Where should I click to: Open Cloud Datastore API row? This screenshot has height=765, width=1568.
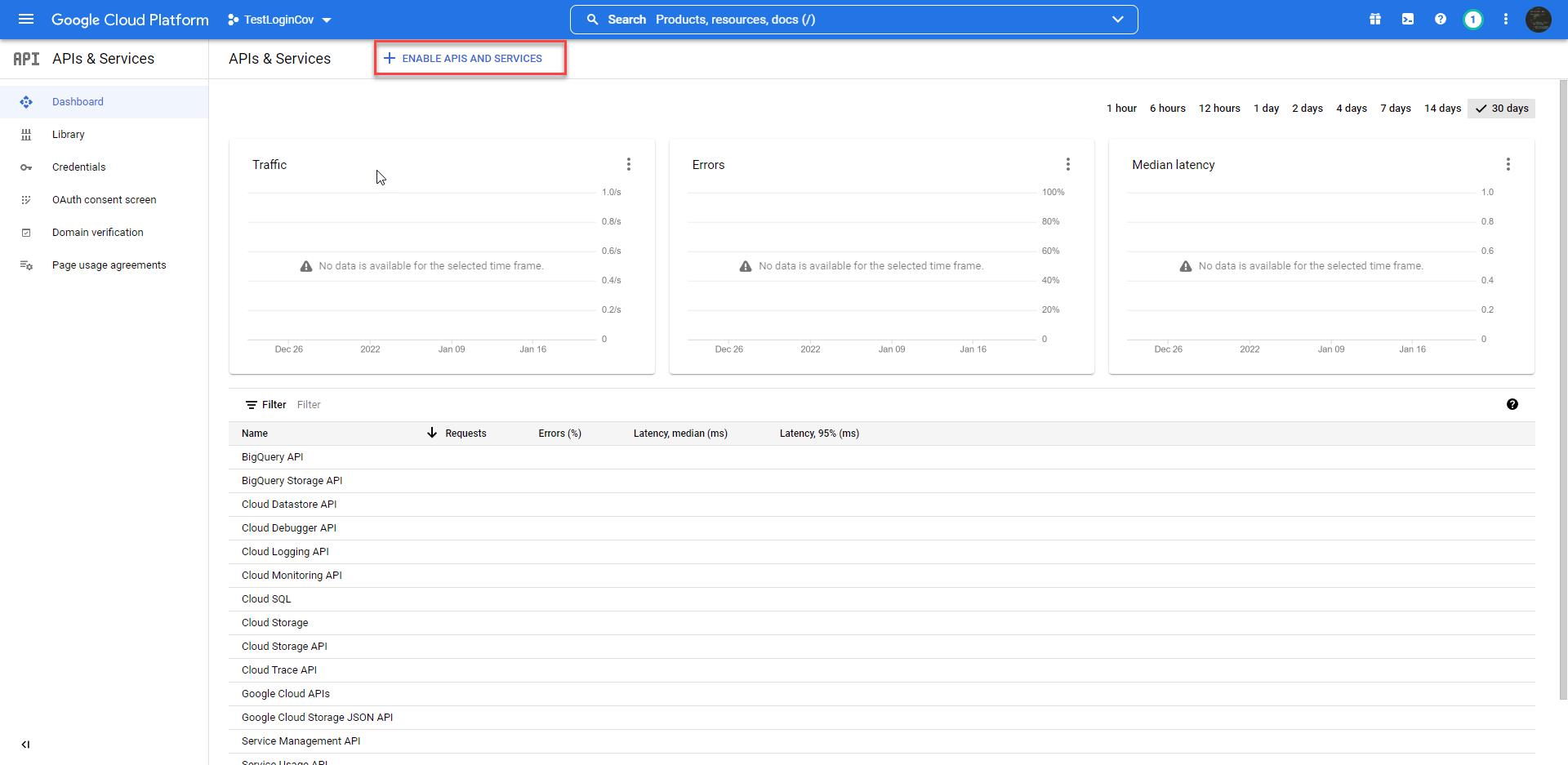click(882, 505)
